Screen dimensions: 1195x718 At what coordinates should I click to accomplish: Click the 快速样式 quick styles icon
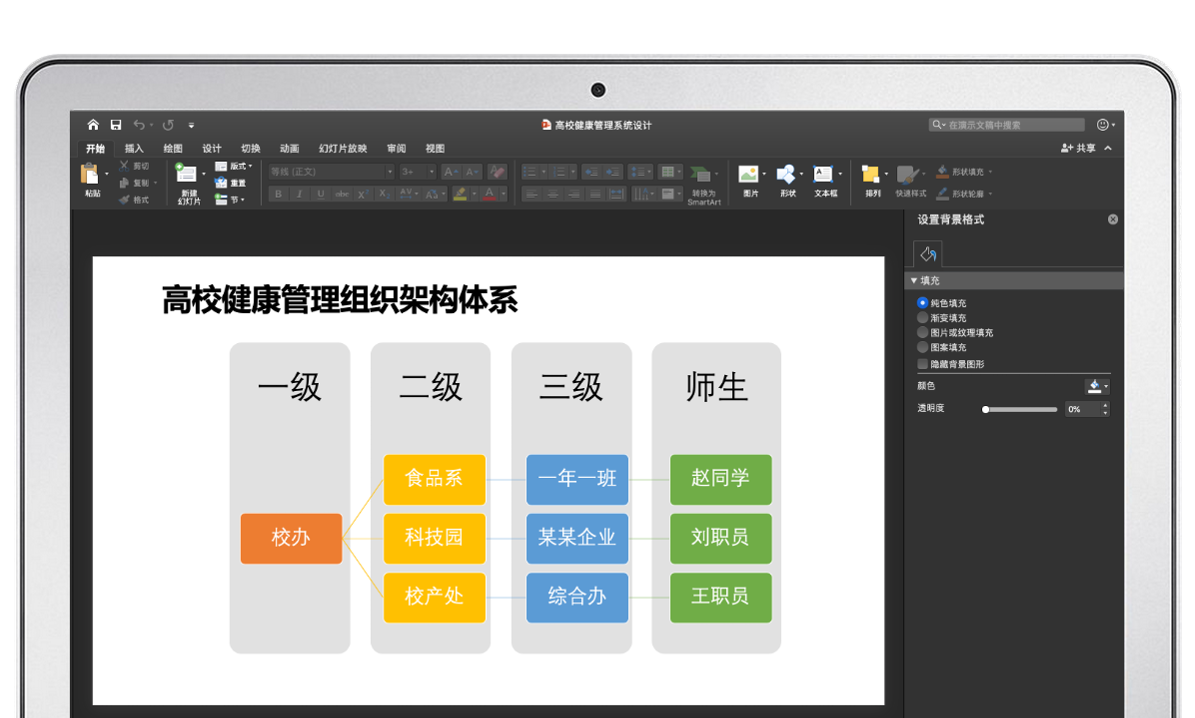[906, 175]
